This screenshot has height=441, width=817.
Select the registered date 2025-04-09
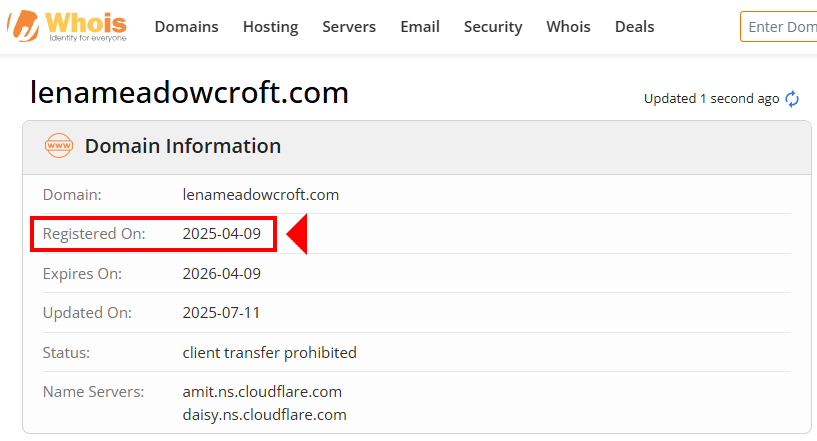(x=221, y=234)
